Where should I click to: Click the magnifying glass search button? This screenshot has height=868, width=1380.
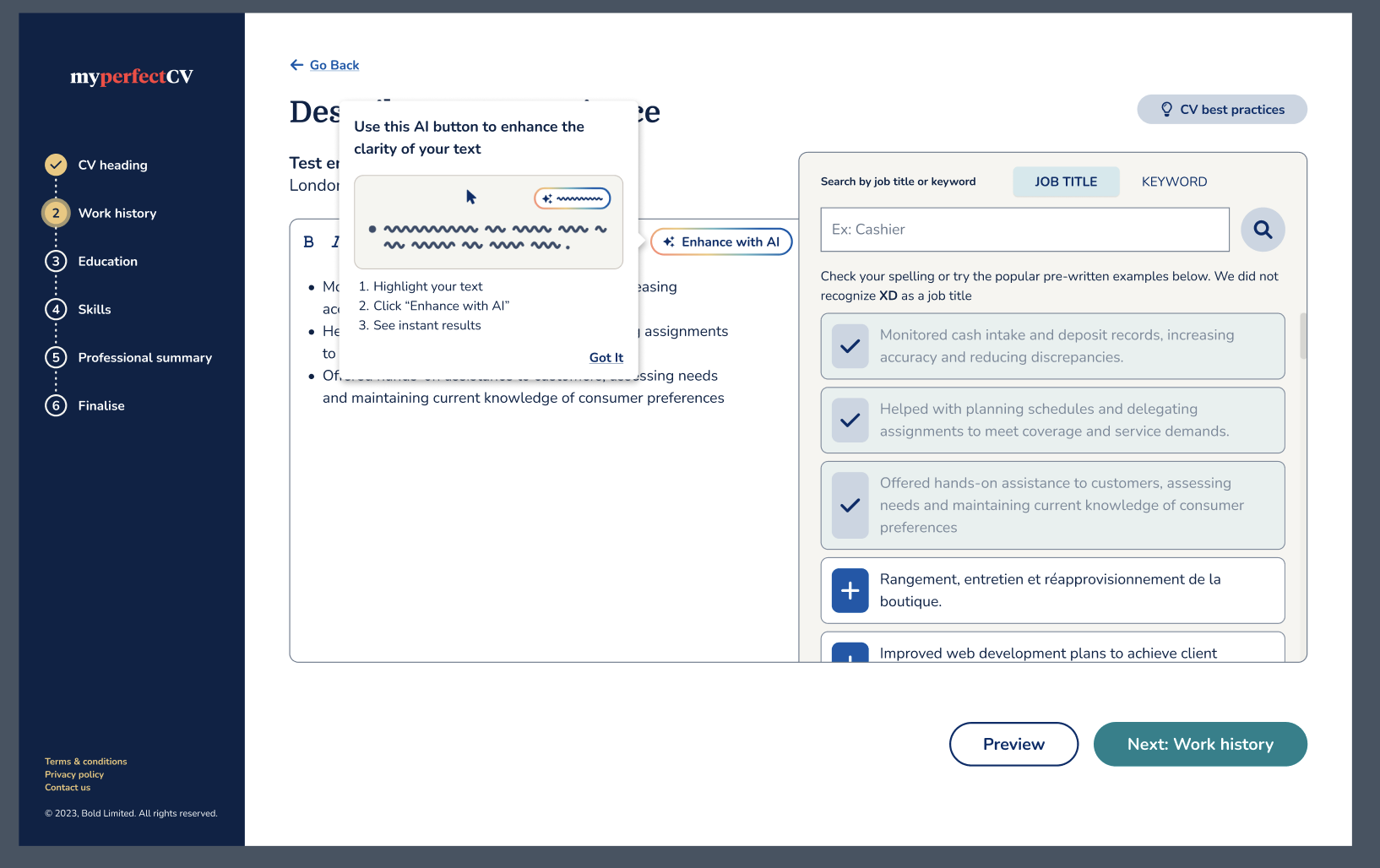point(1263,230)
